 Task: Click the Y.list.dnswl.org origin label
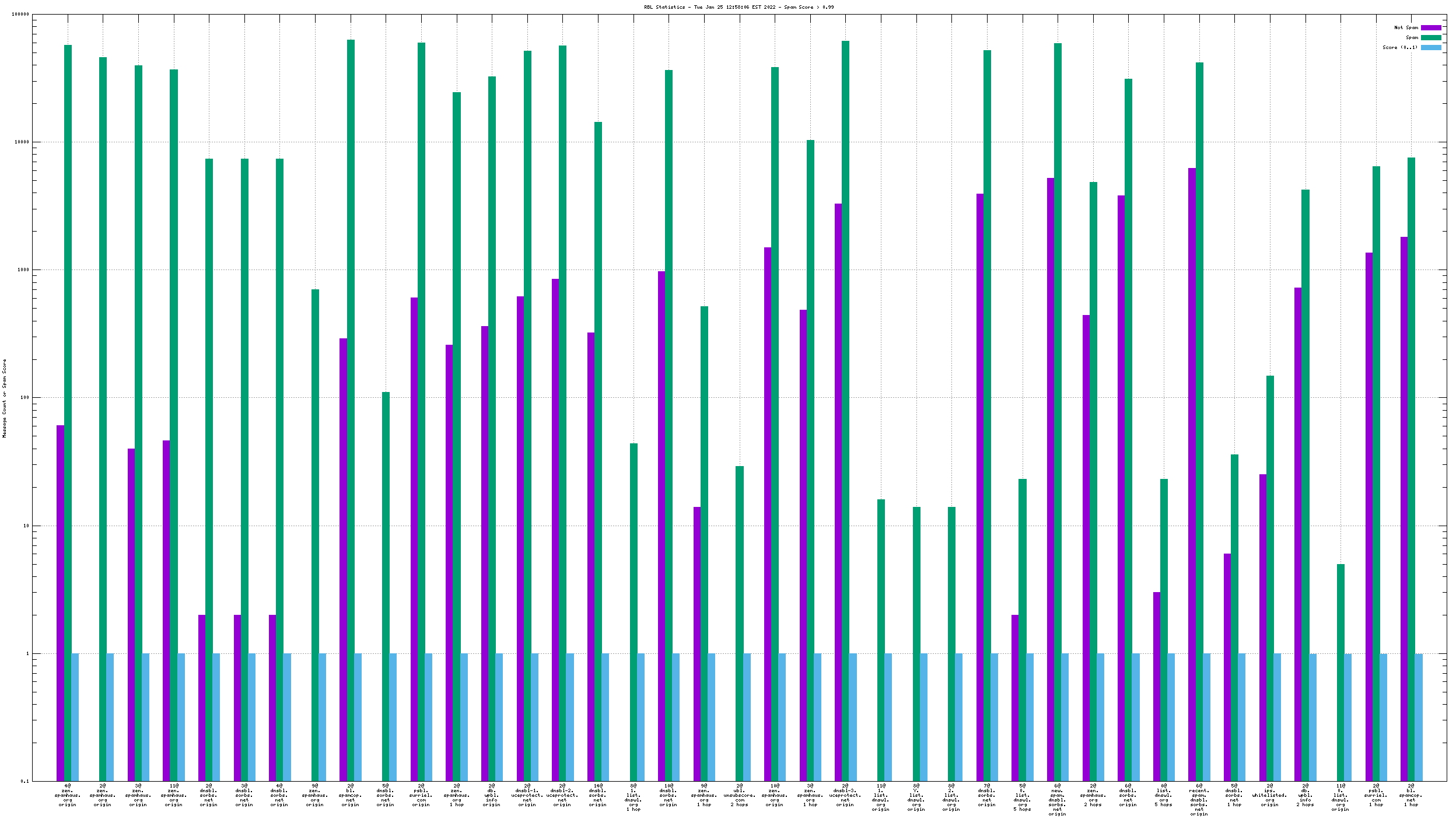click(x=916, y=797)
